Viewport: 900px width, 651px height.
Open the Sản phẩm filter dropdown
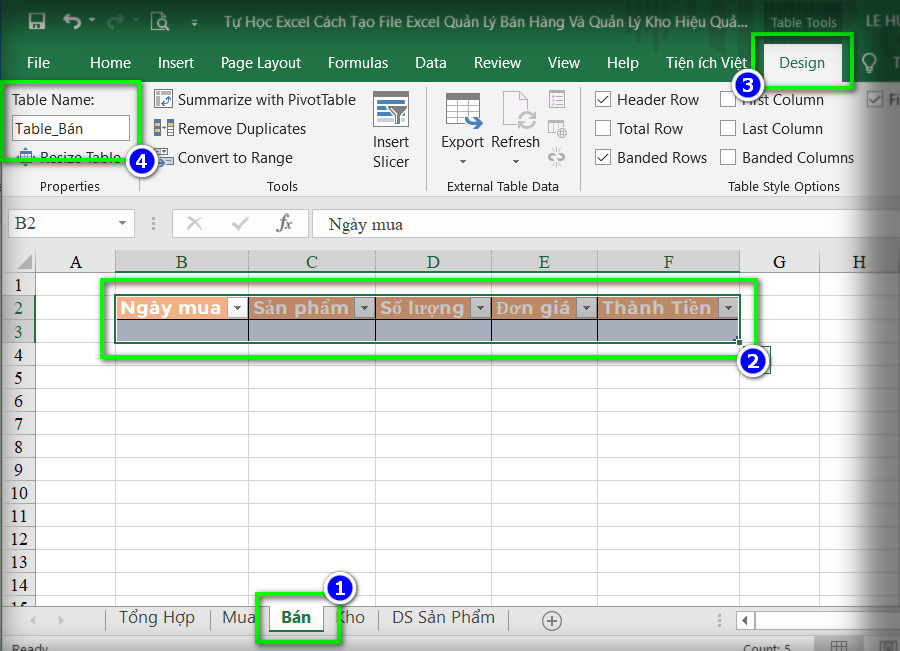364,308
